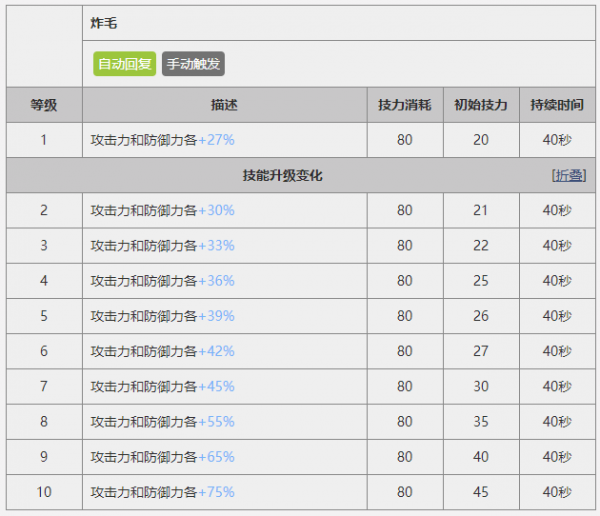This screenshot has width=600, height=516.
Task: Click the blue +45% value
Action: (216, 387)
